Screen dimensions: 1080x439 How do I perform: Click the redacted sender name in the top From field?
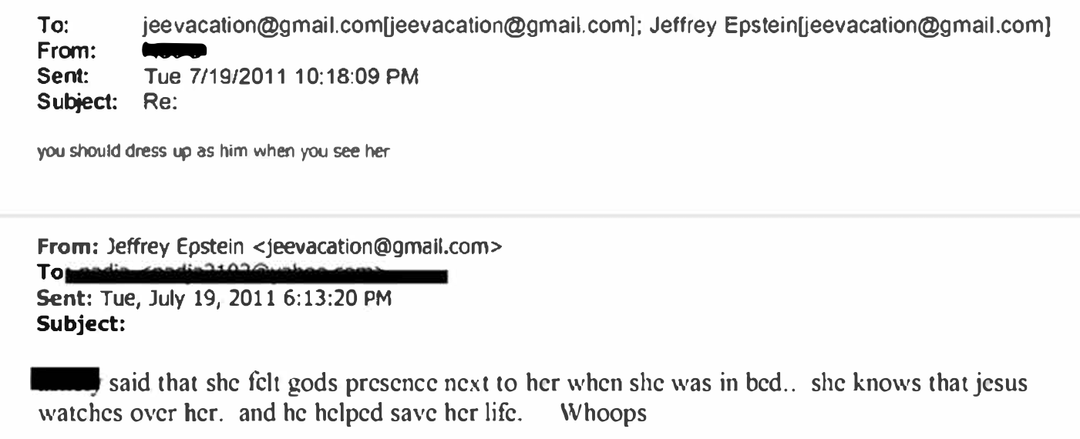174,49
